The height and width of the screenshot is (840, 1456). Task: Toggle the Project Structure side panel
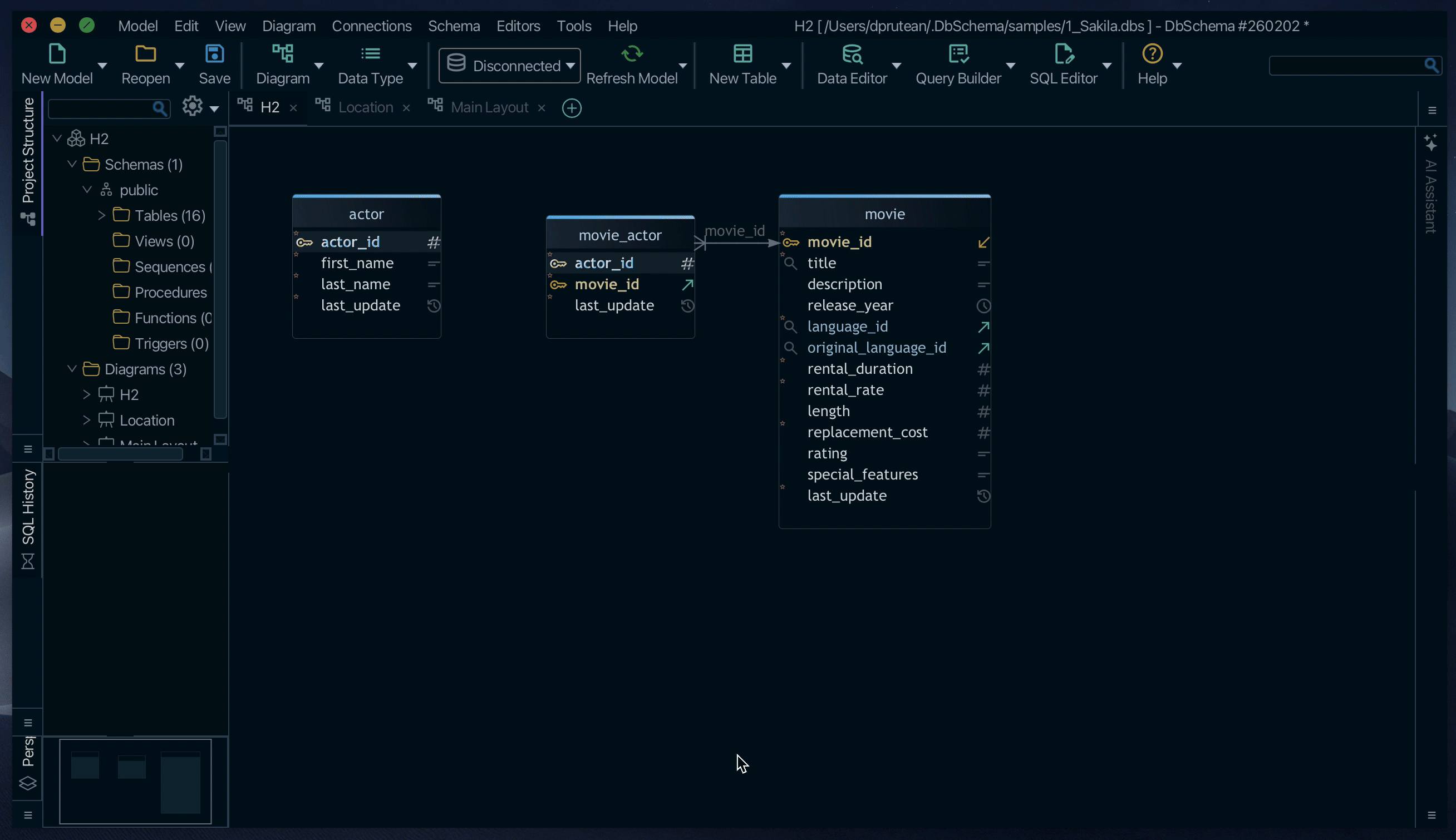28,151
